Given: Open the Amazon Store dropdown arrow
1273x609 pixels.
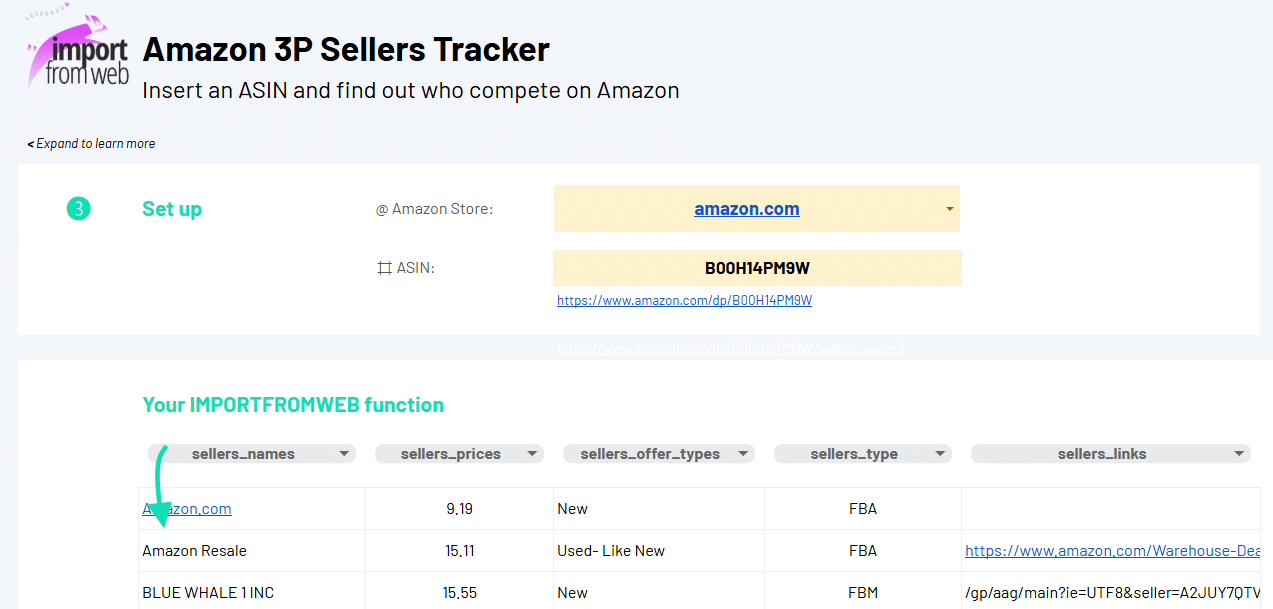Looking at the screenshot, I should click(948, 209).
